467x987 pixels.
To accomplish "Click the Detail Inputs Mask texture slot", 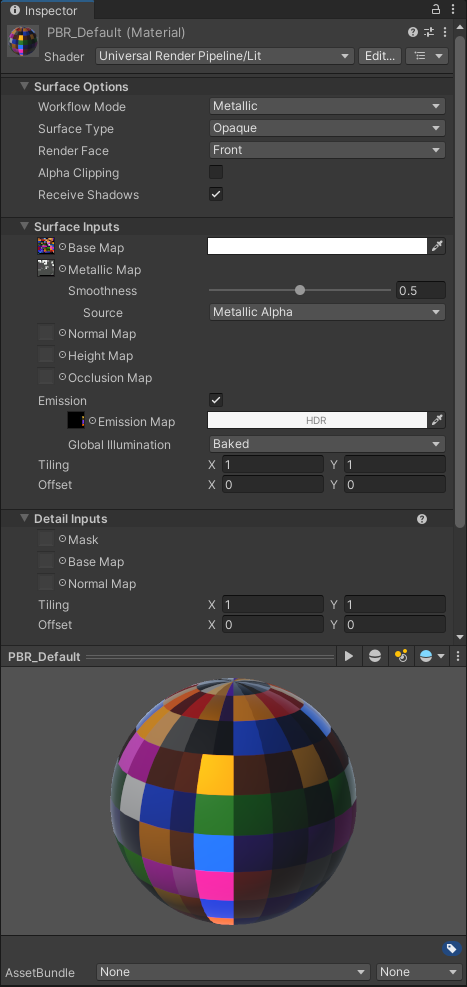I will click(x=46, y=539).
